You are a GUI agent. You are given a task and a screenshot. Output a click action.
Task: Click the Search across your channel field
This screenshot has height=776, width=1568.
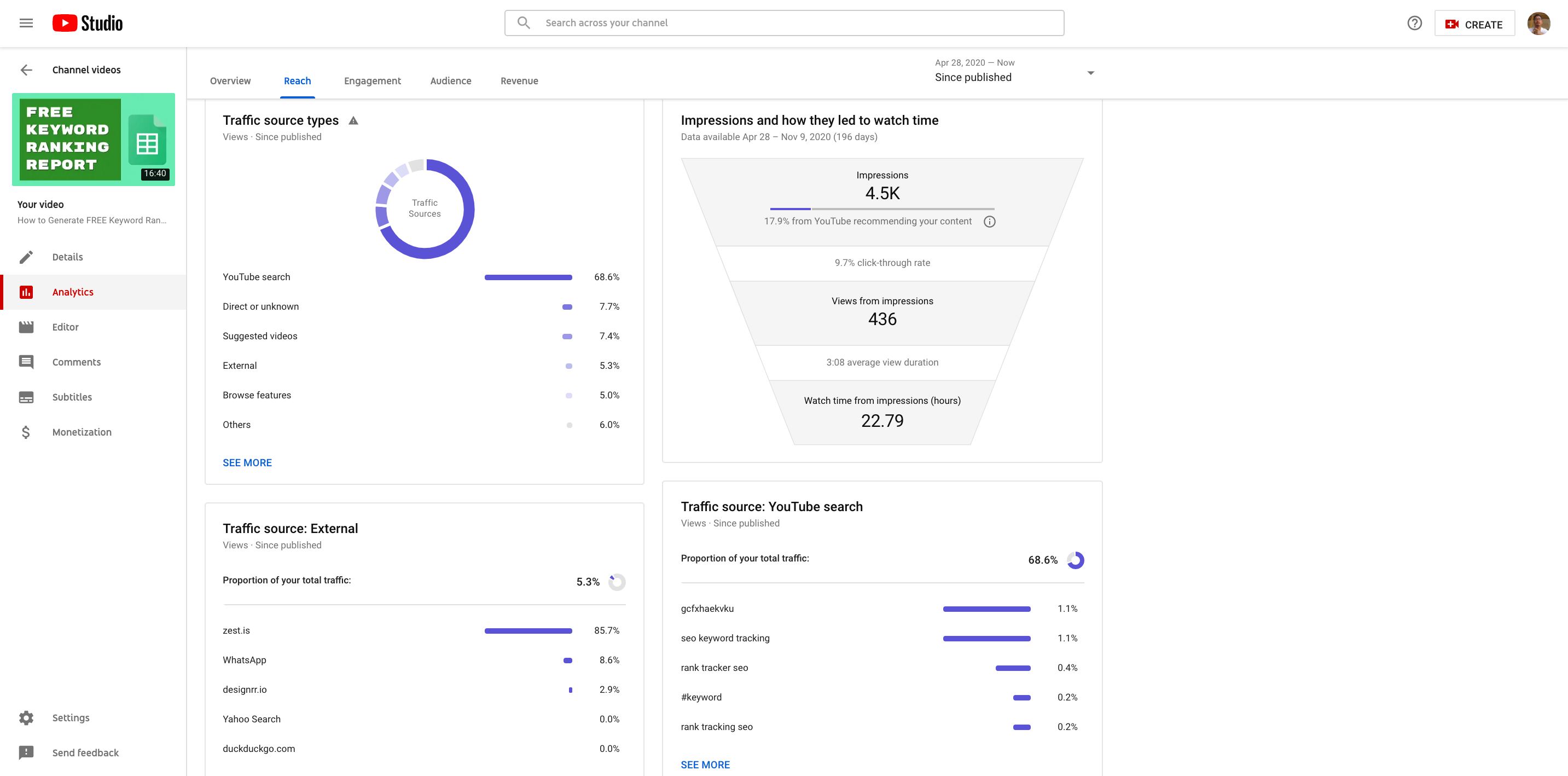[x=784, y=23]
